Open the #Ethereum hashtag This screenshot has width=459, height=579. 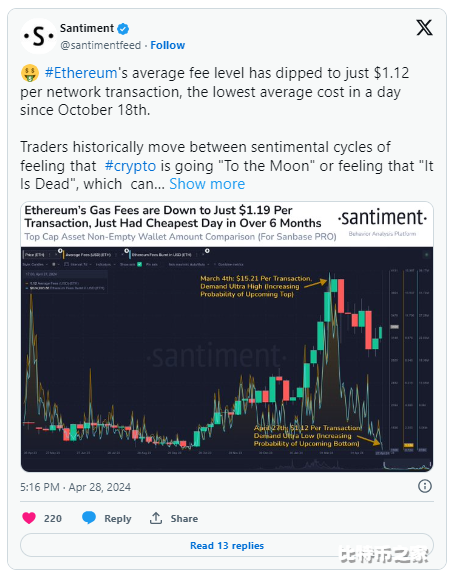point(81,73)
